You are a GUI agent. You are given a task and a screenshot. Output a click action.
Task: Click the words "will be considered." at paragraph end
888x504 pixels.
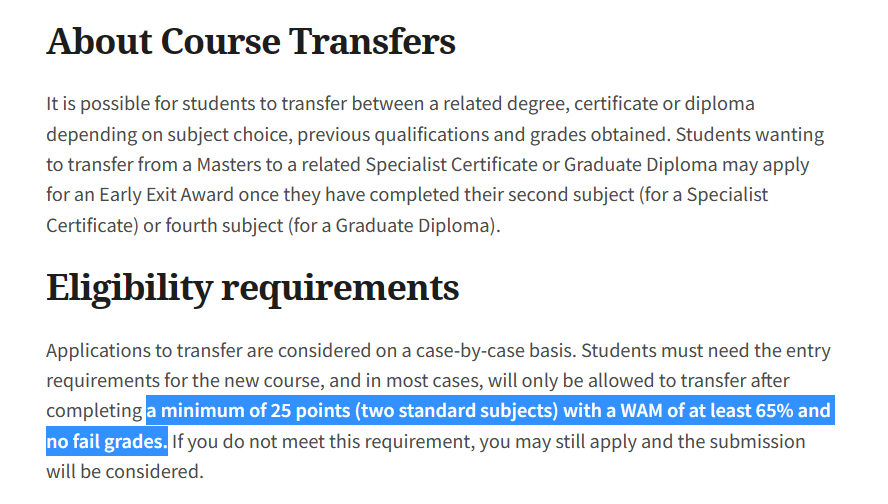tap(125, 472)
